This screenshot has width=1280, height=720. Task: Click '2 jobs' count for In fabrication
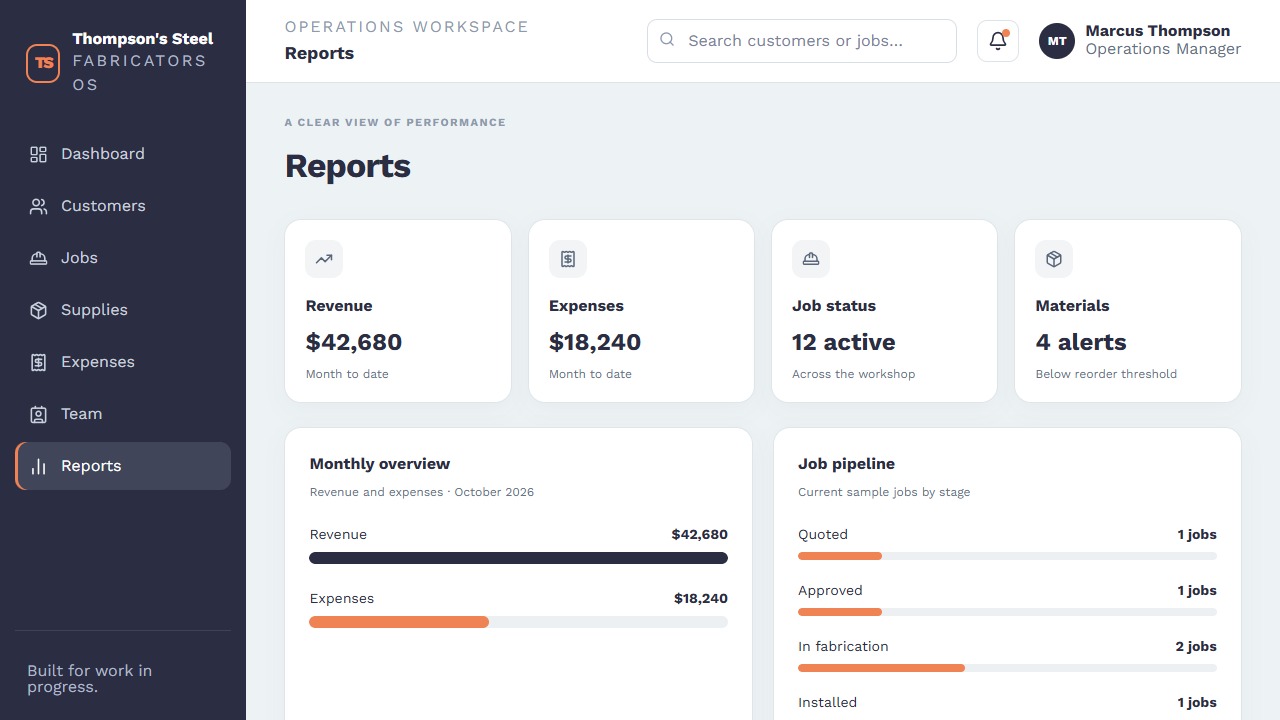(1196, 647)
